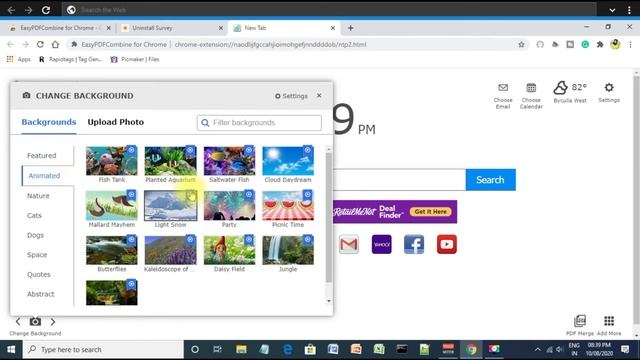Image resolution: width=640 pixels, height=360 pixels.
Task: Open the Apps bookmarks shortcut
Action: coord(19,59)
